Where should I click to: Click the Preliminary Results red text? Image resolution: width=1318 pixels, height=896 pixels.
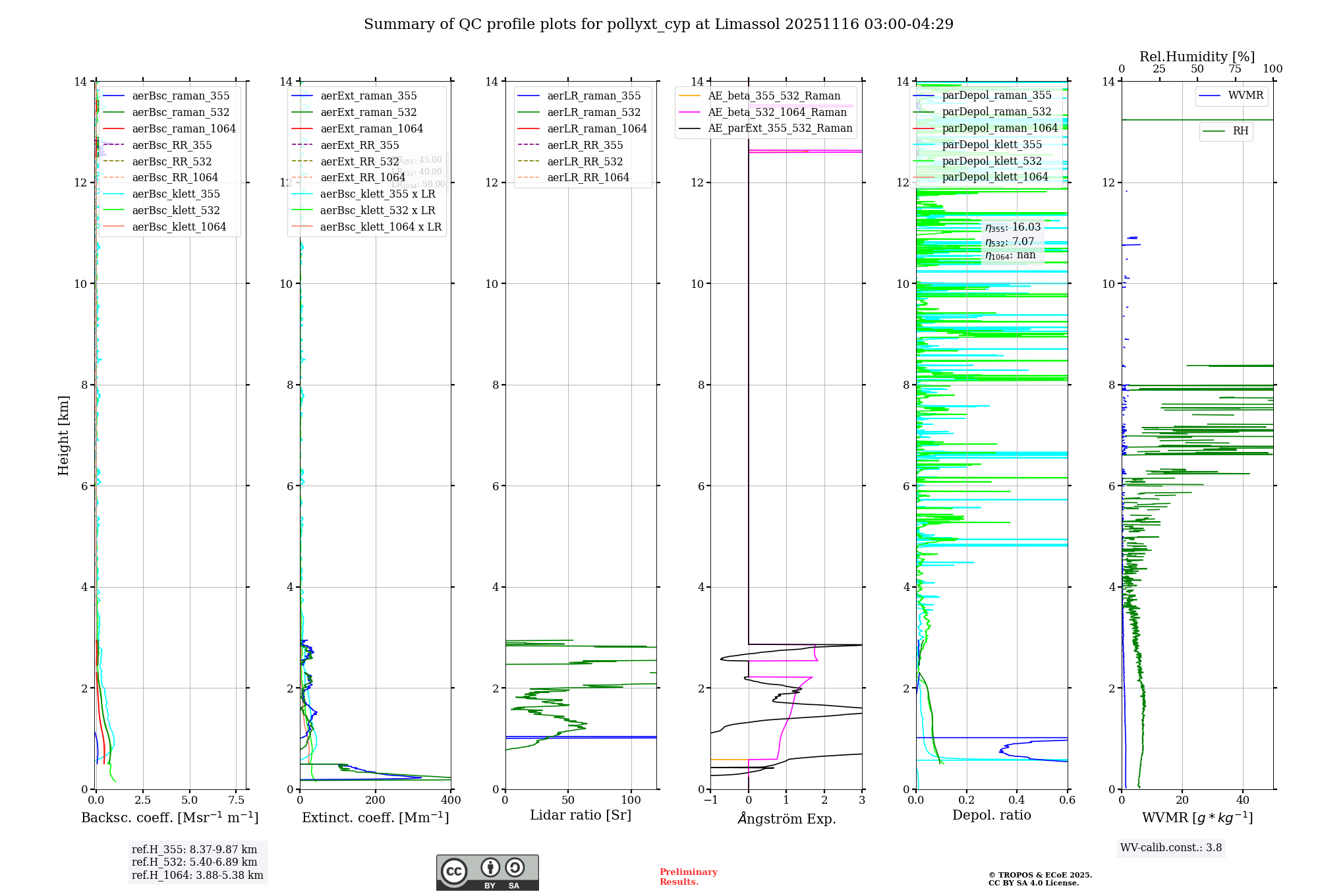(x=688, y=877)
